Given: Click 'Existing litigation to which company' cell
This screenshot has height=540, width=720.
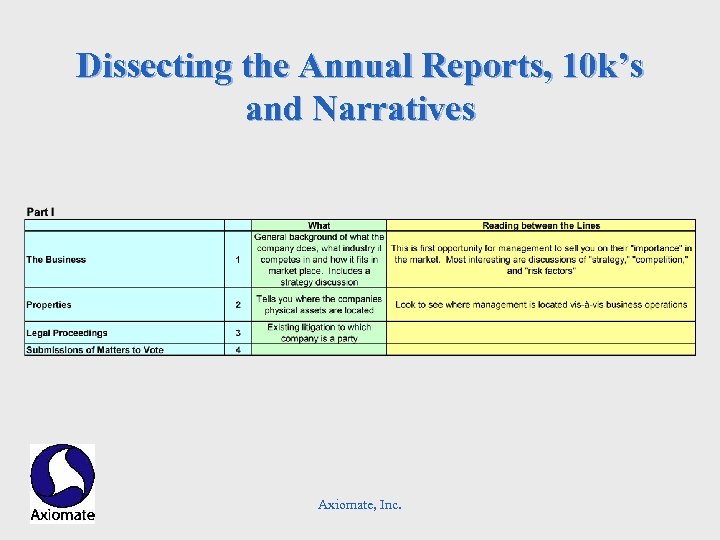Looking at the screenshot, I should coord(319,333).
